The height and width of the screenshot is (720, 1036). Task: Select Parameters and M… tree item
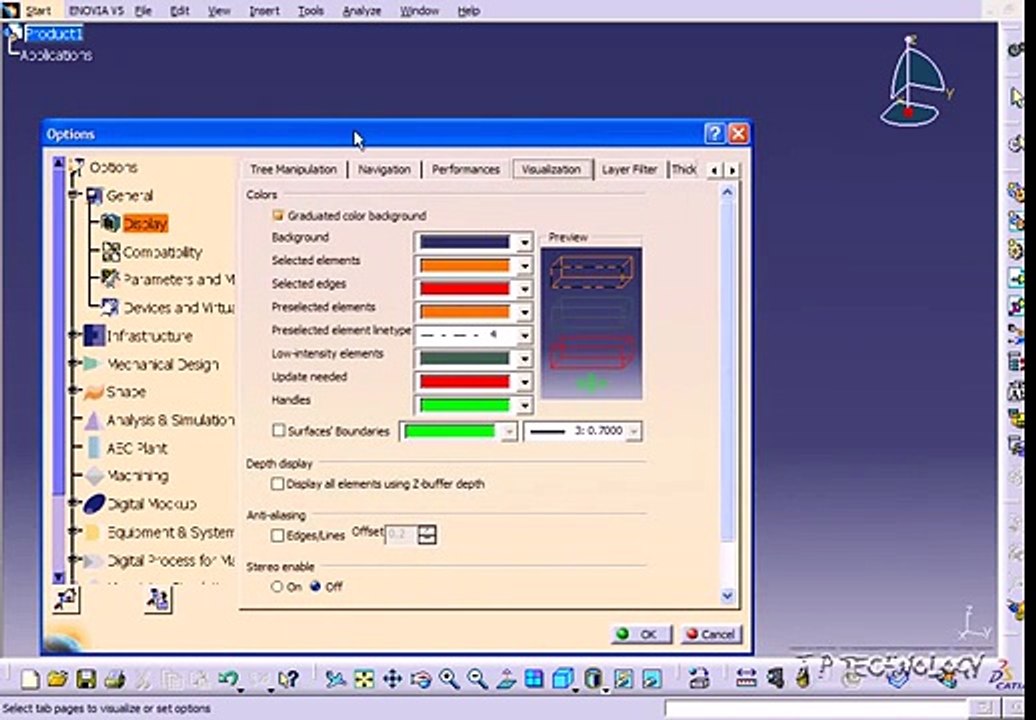point(178,279)
